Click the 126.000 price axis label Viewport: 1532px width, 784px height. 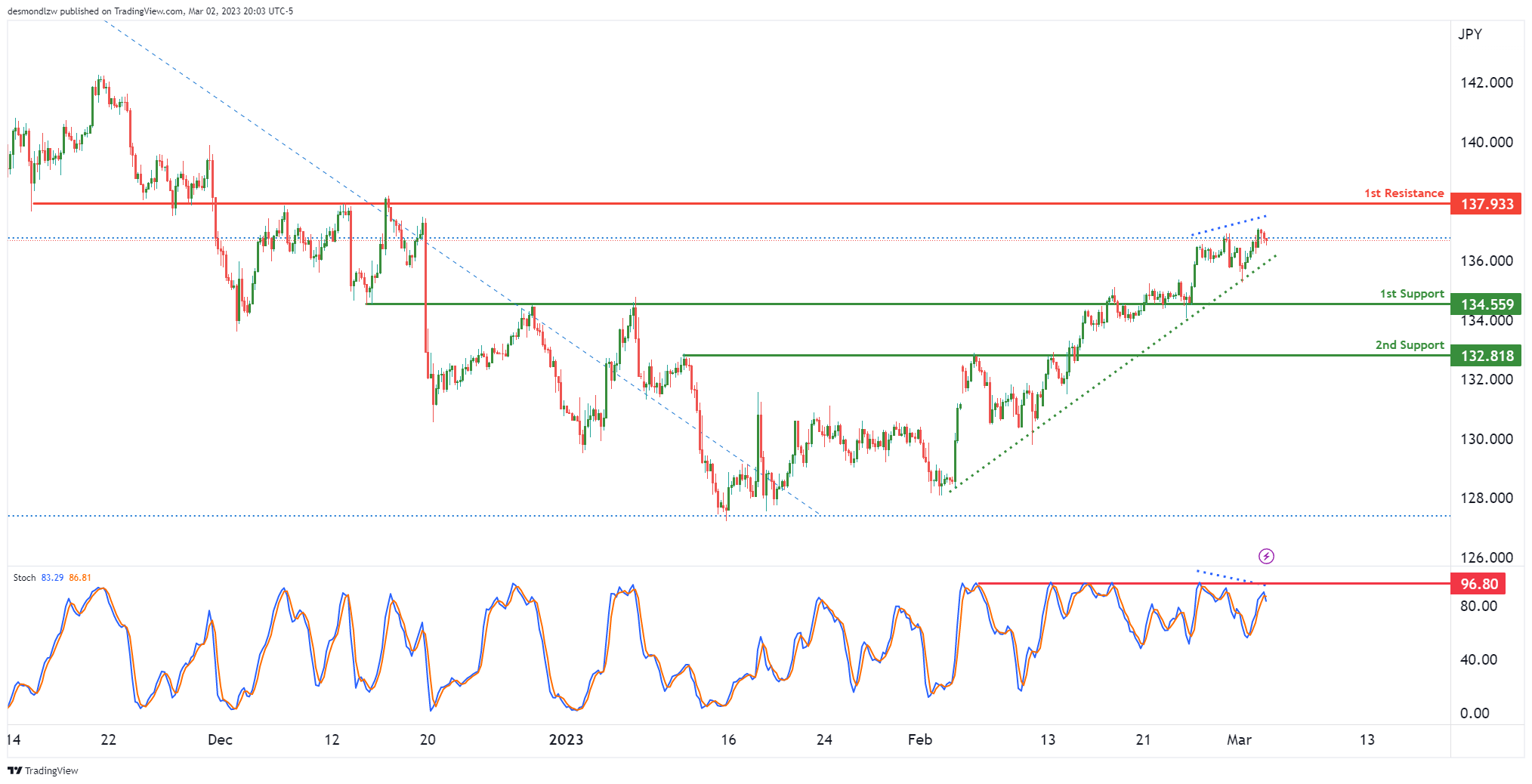1487,557
